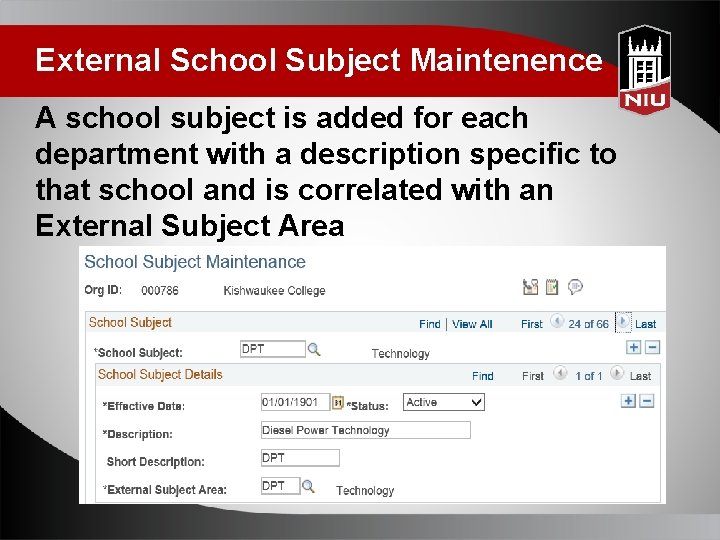Click the View All link
The image size is (720, 540).
tap(472, 324)
